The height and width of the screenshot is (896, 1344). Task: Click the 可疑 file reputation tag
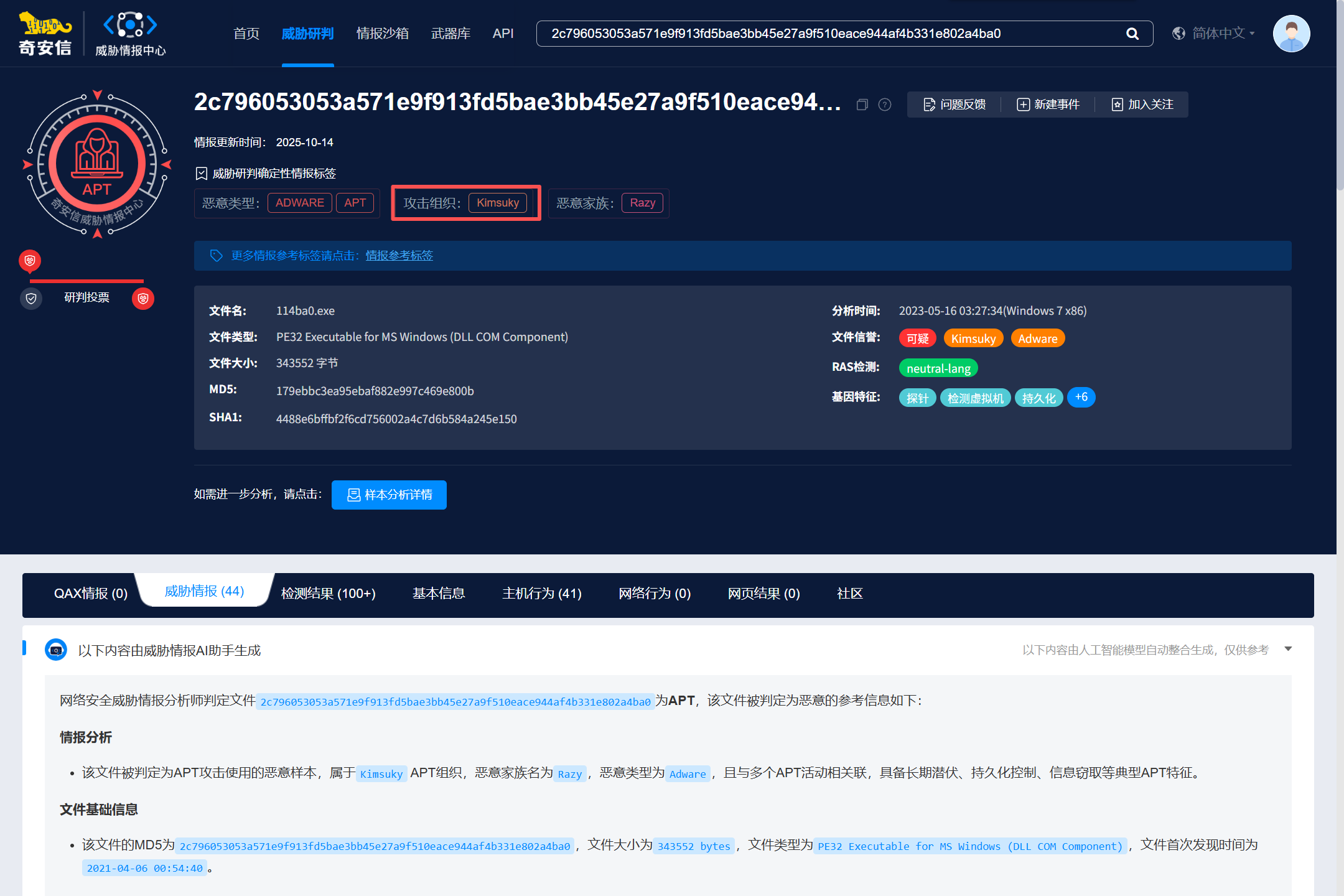[918, 338]
